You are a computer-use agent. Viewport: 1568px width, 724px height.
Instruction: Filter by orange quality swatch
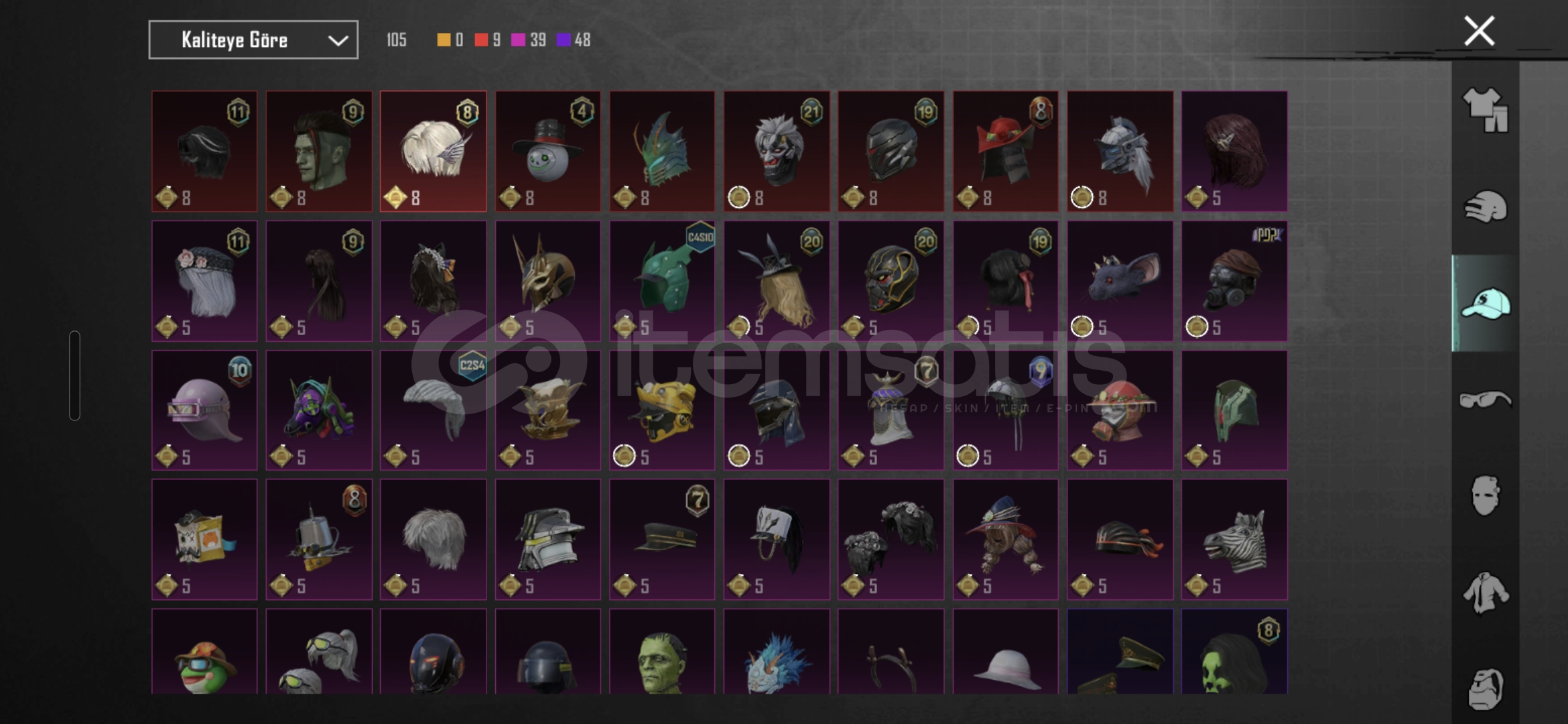444,40
